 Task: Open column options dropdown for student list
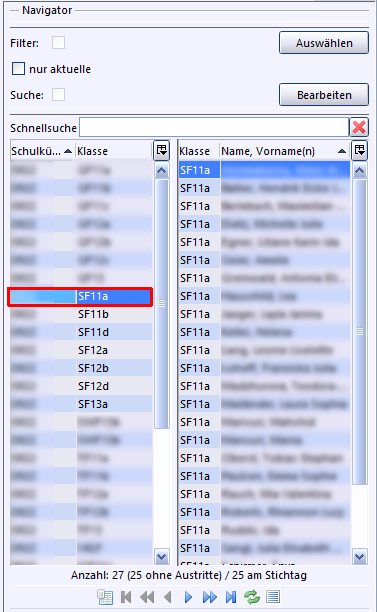click(x=359, y=150)
